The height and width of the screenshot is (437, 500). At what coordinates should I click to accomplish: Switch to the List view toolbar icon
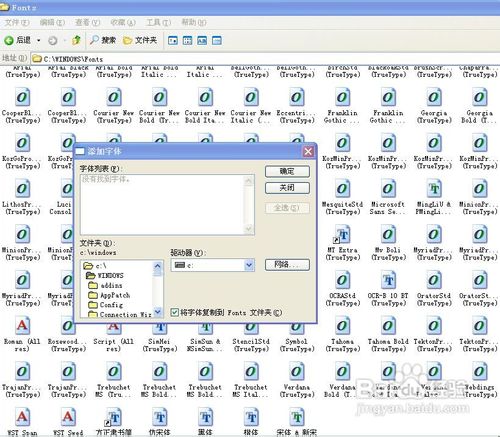click(187, 41)
